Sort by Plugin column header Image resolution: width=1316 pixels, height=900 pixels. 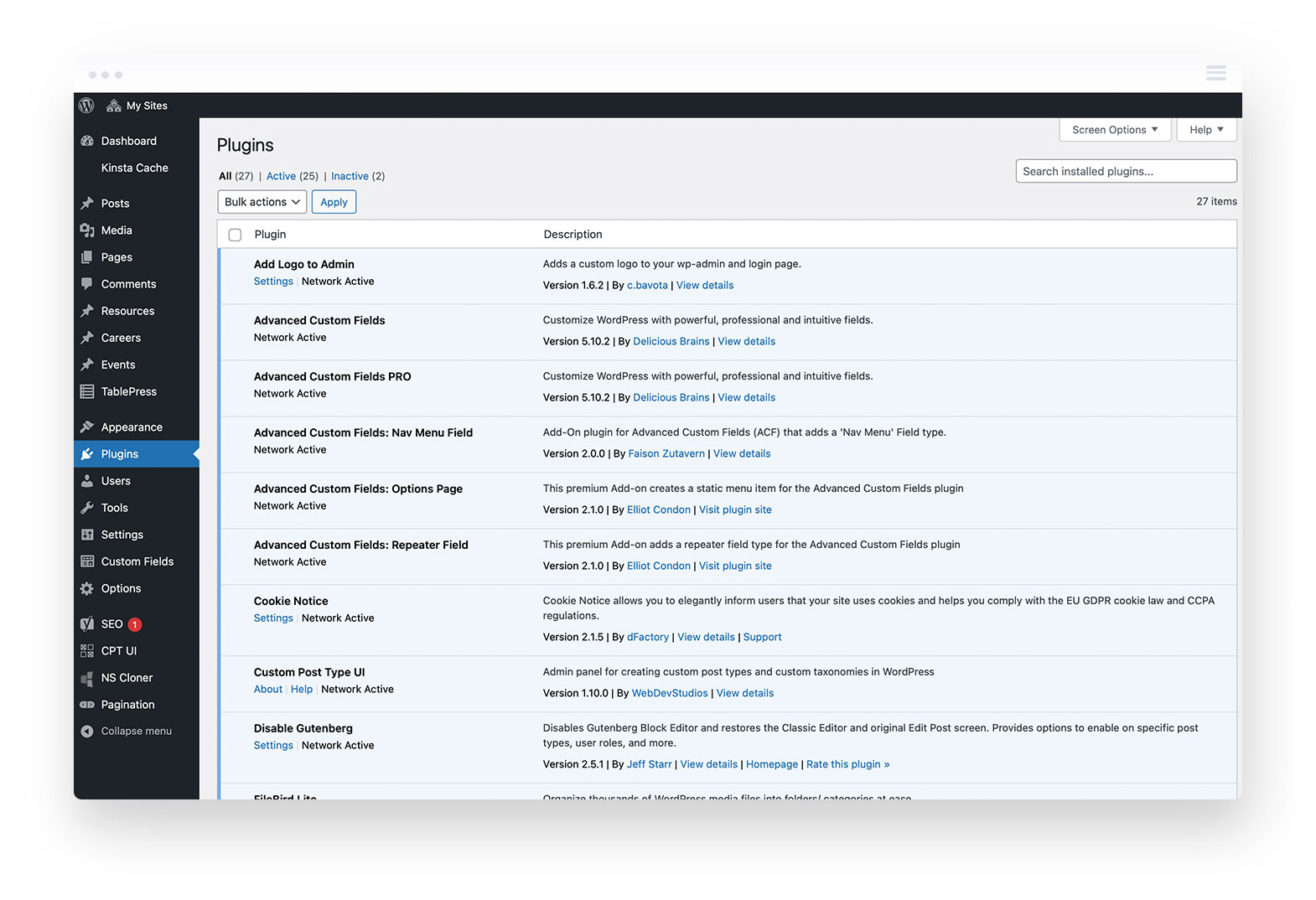tap(270, 235)
